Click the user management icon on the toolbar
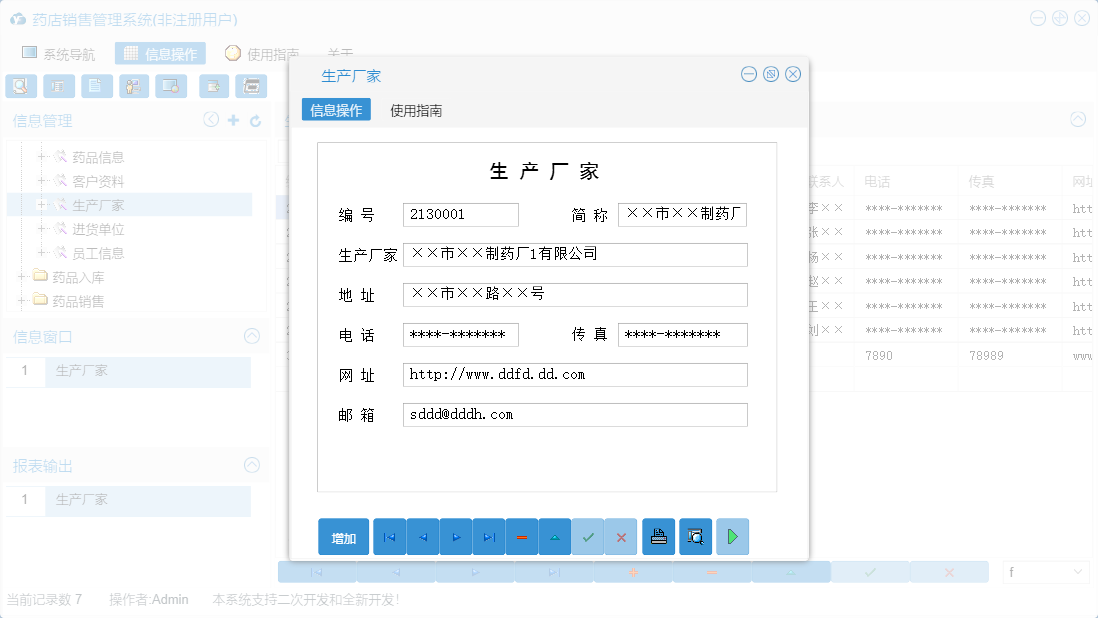The width and height of the screenshot is (1098, 618). 133,86
